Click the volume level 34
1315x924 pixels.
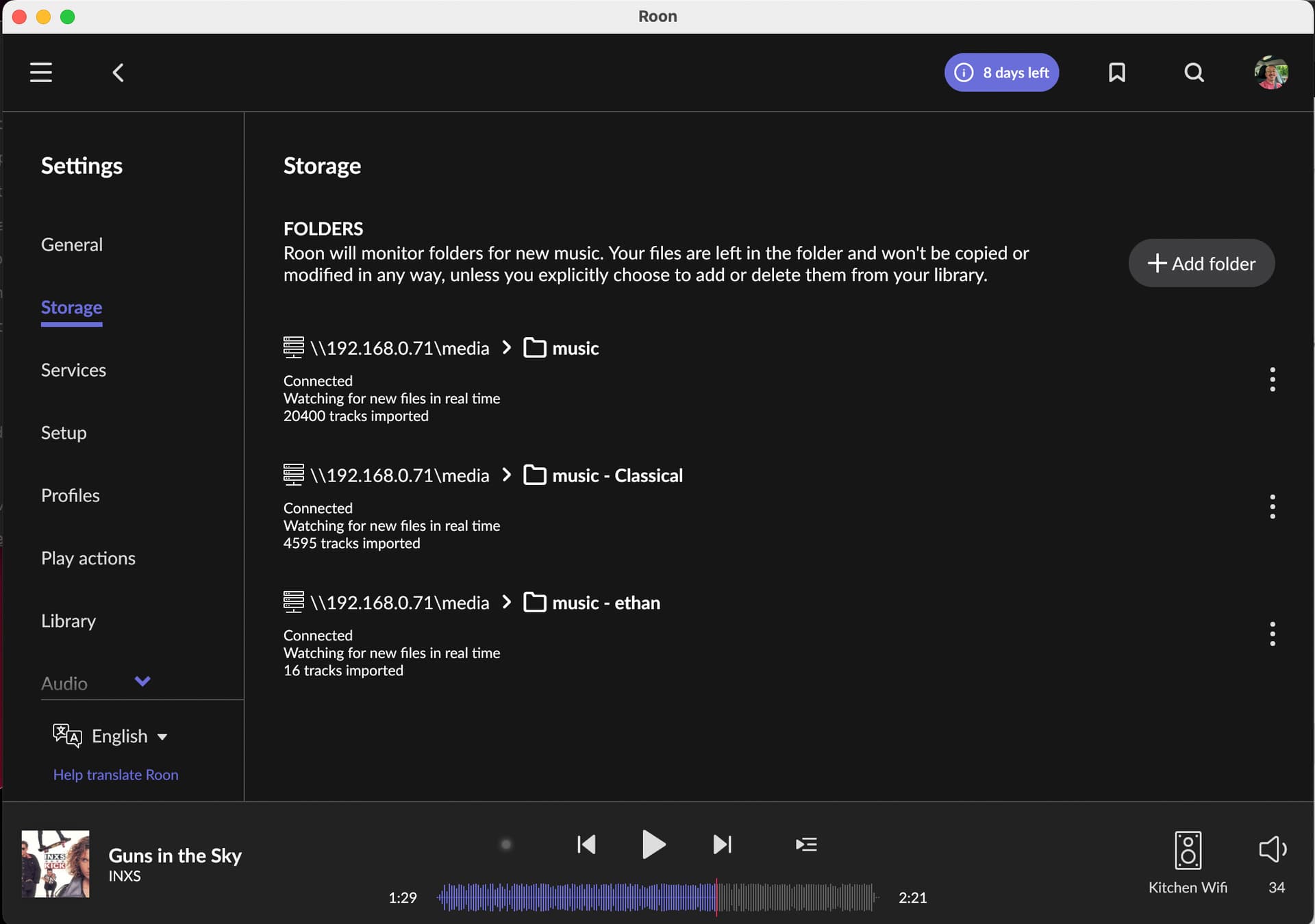point(1277,888)
